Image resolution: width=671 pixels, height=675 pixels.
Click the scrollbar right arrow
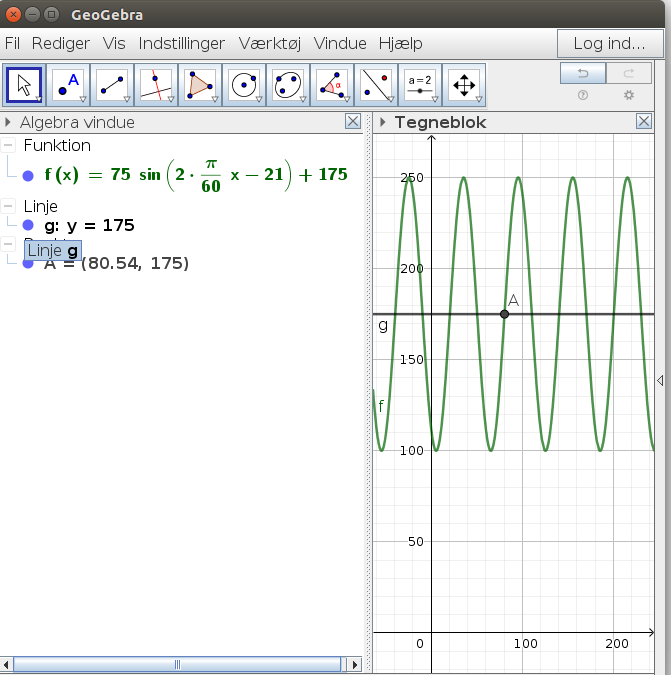(355, 665)
